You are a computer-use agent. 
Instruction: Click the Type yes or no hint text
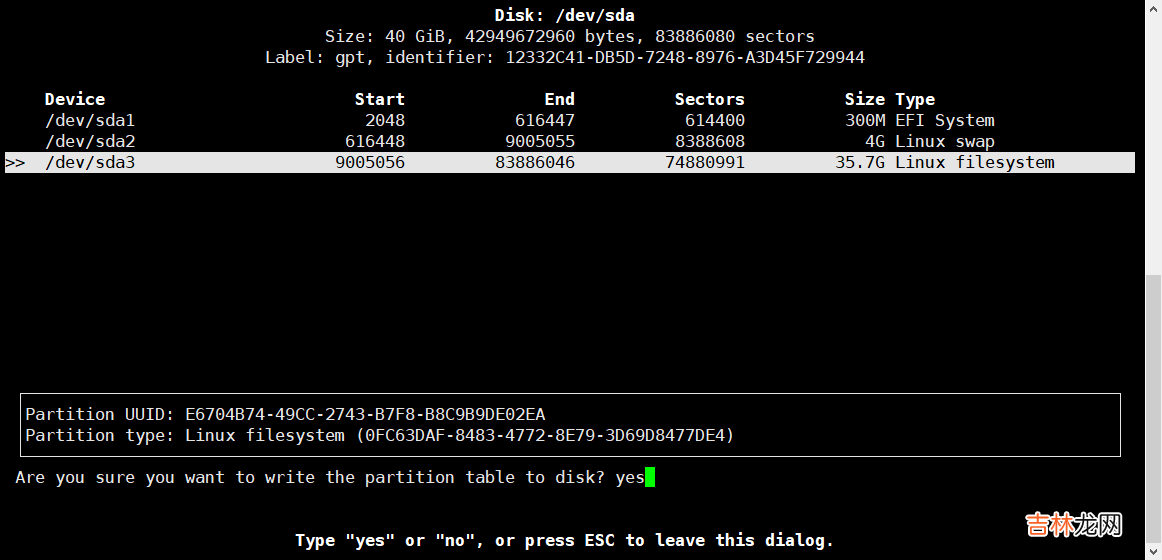564,540
